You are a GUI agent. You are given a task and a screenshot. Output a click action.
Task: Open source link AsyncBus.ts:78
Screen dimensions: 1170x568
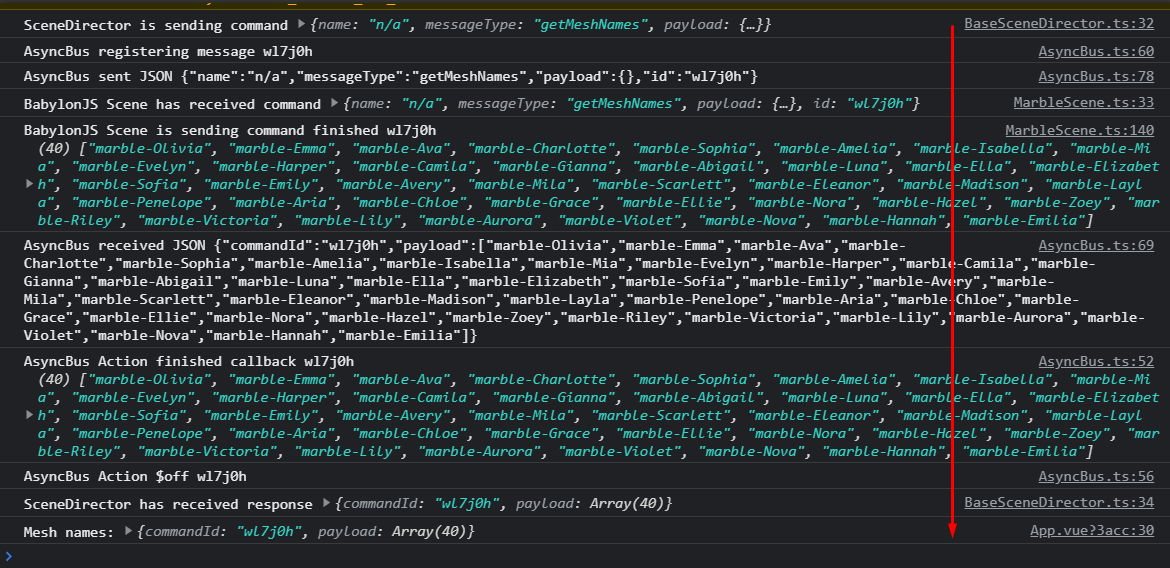pos(1096,76)
